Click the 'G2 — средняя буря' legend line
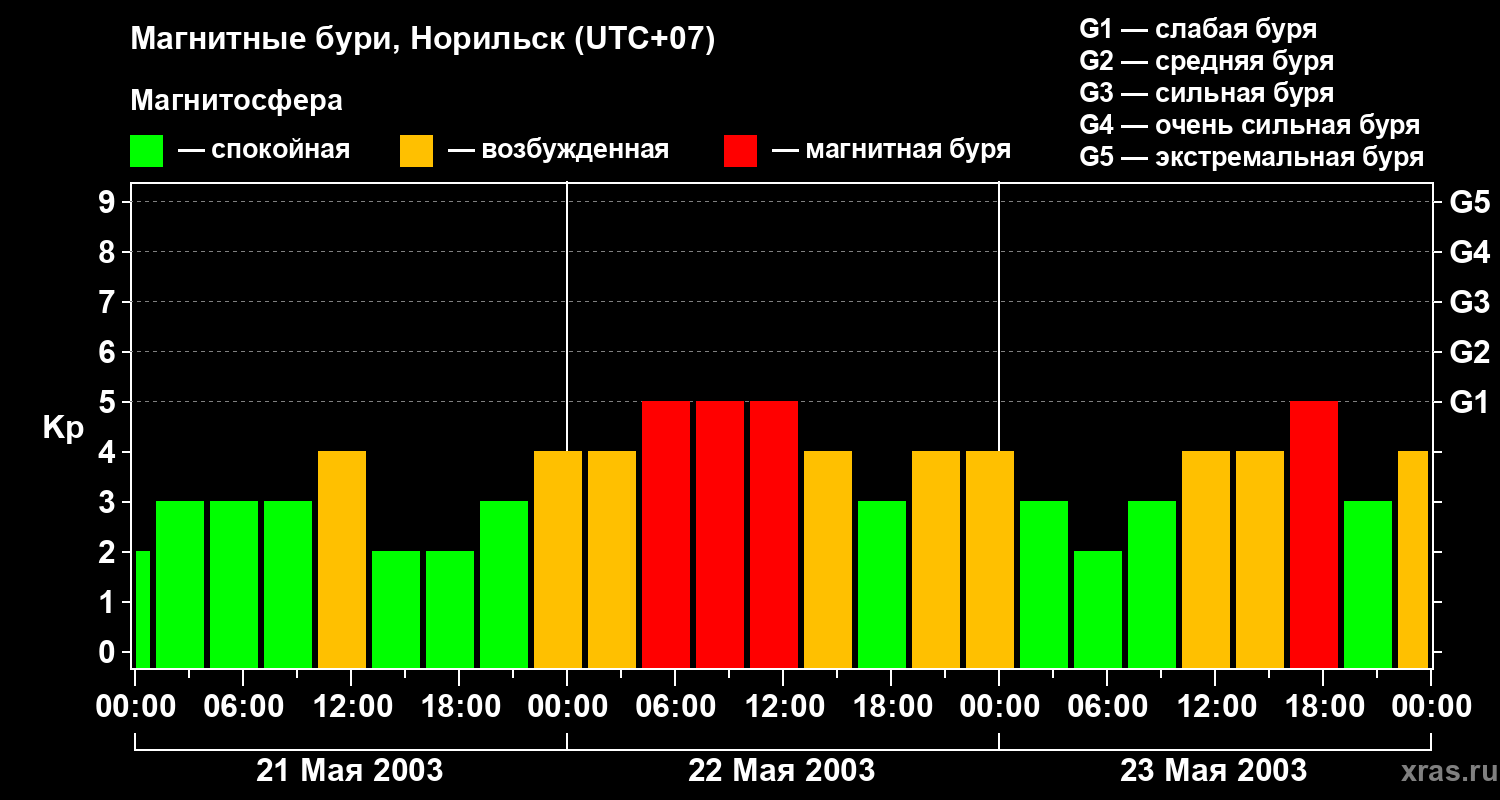This screenshot has width=1500, height=800. [x=1206, y=61]
